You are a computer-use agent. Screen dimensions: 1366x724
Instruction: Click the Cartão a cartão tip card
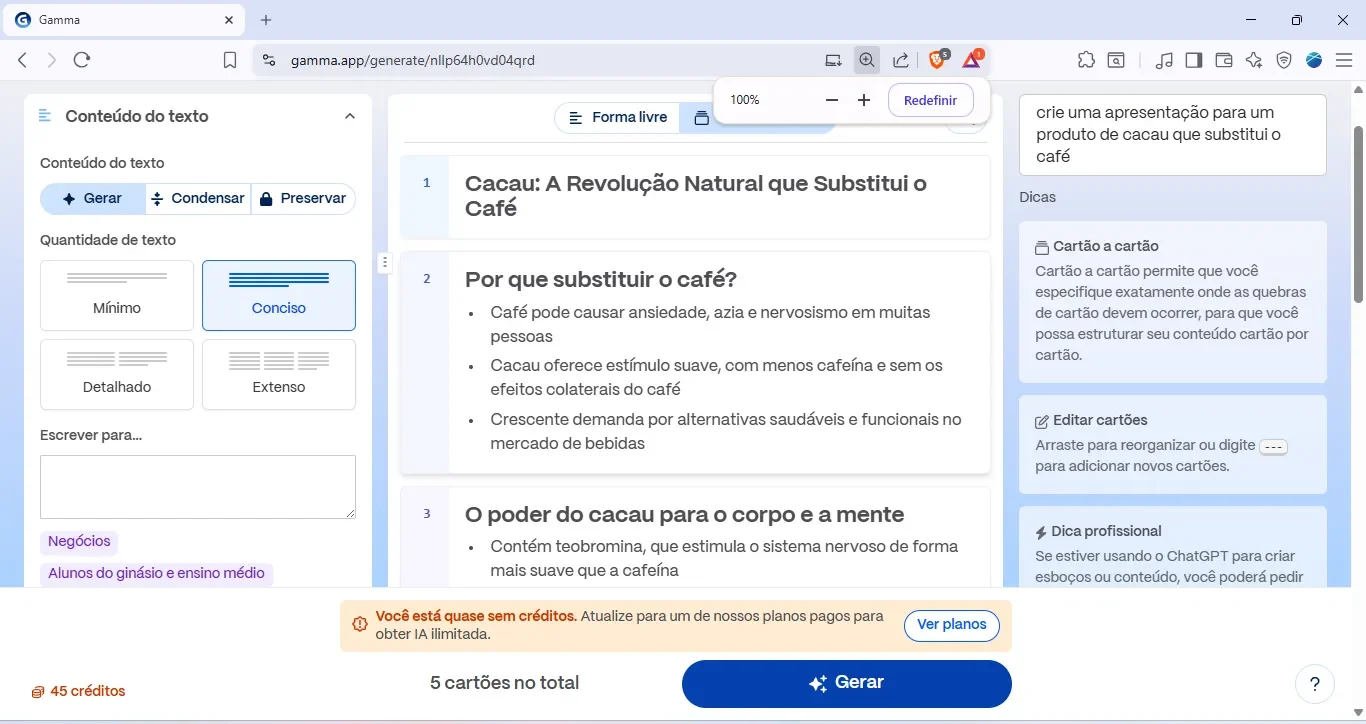tap(1172, 301)
